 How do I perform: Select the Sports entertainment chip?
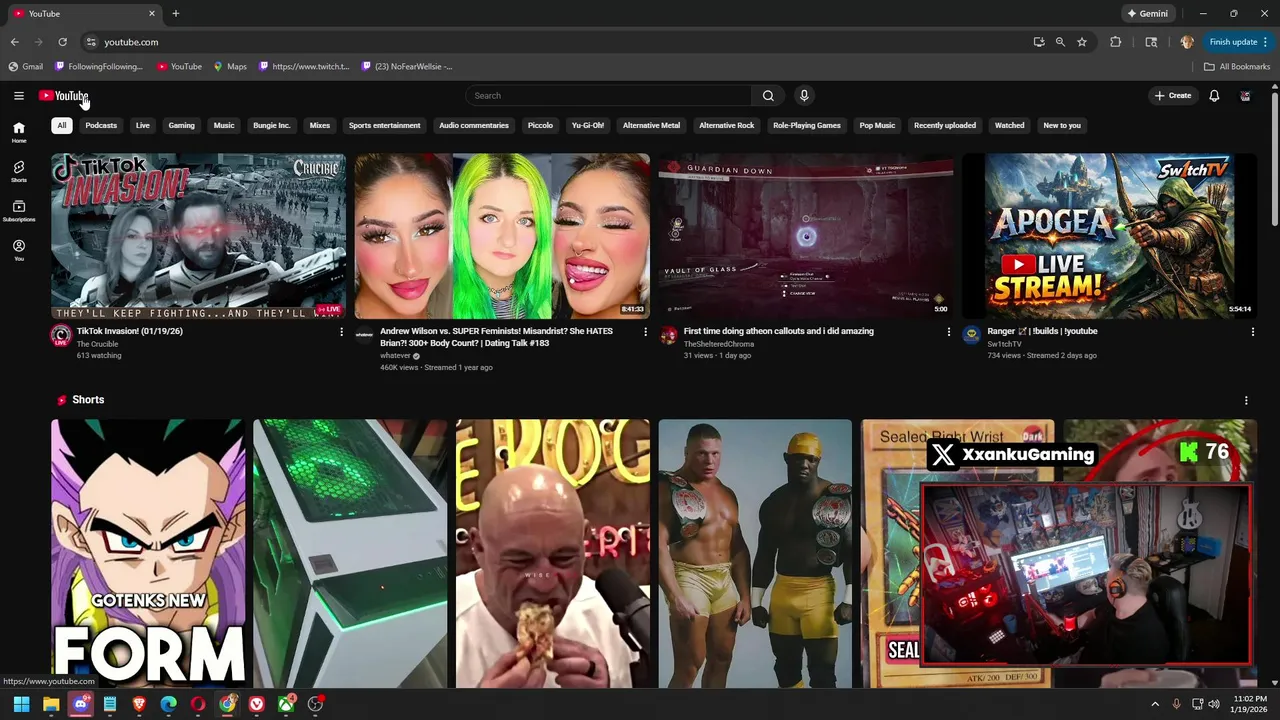(x=384, y=126)
